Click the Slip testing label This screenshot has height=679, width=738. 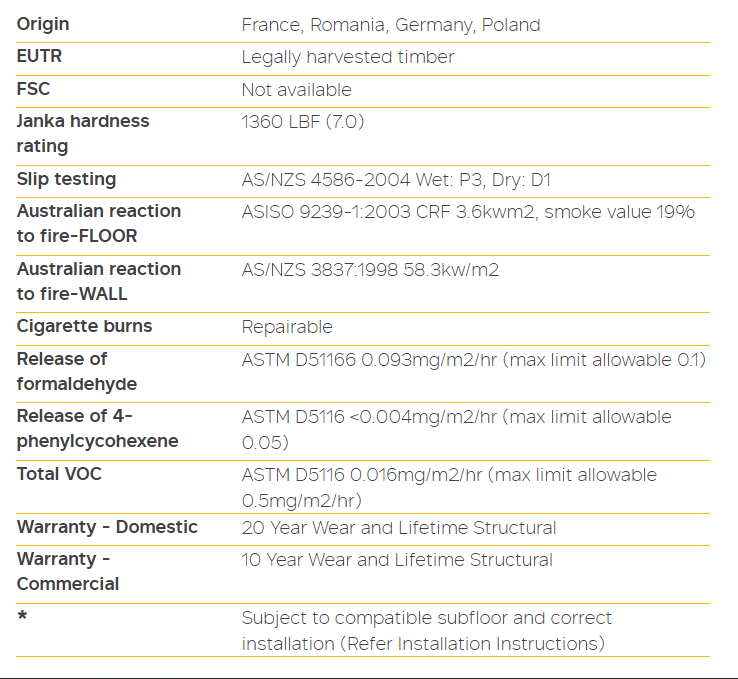coord(66,179)
